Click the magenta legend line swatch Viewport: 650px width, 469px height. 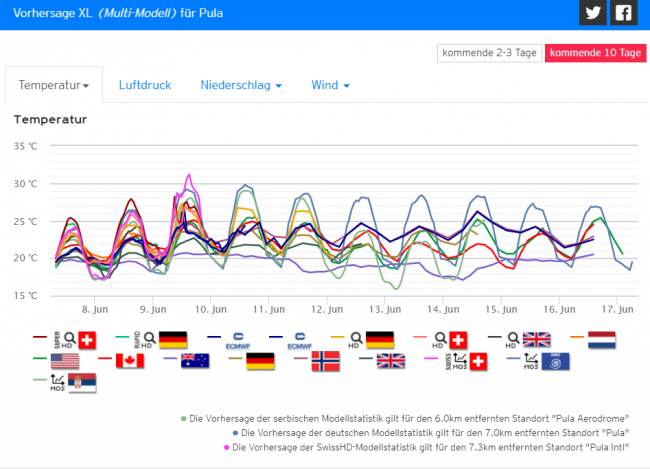pyautogui.click(x=431, y=358)
